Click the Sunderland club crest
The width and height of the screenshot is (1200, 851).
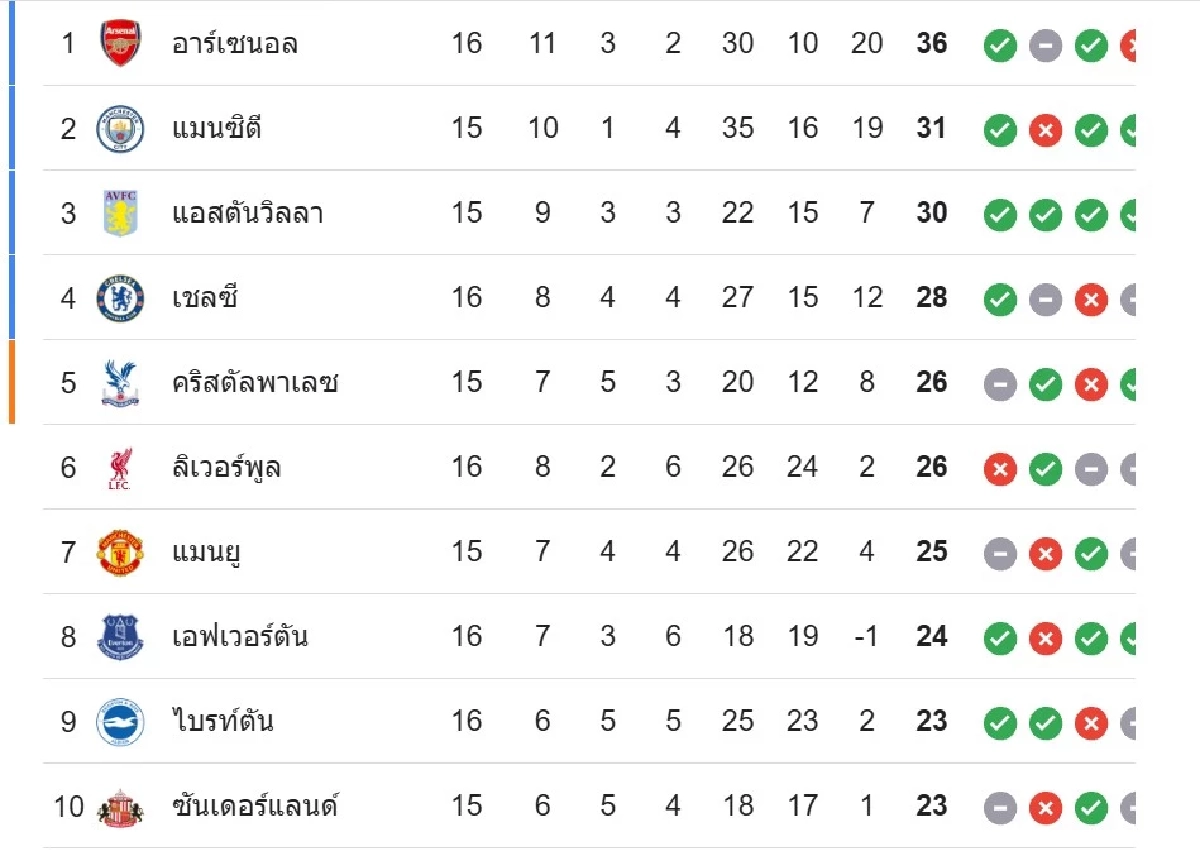[120, 807]
